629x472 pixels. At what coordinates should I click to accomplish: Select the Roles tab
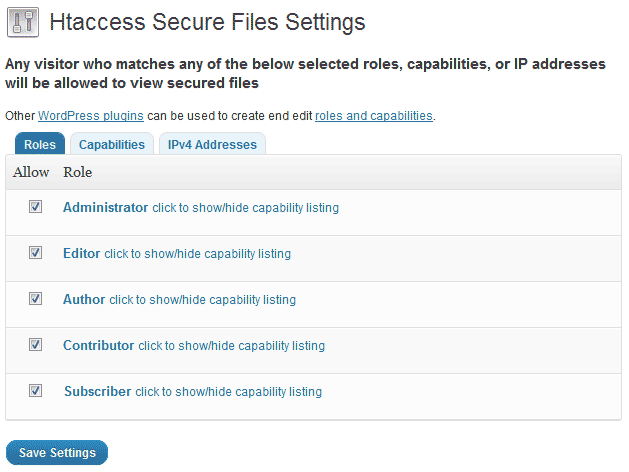[40, 144]
